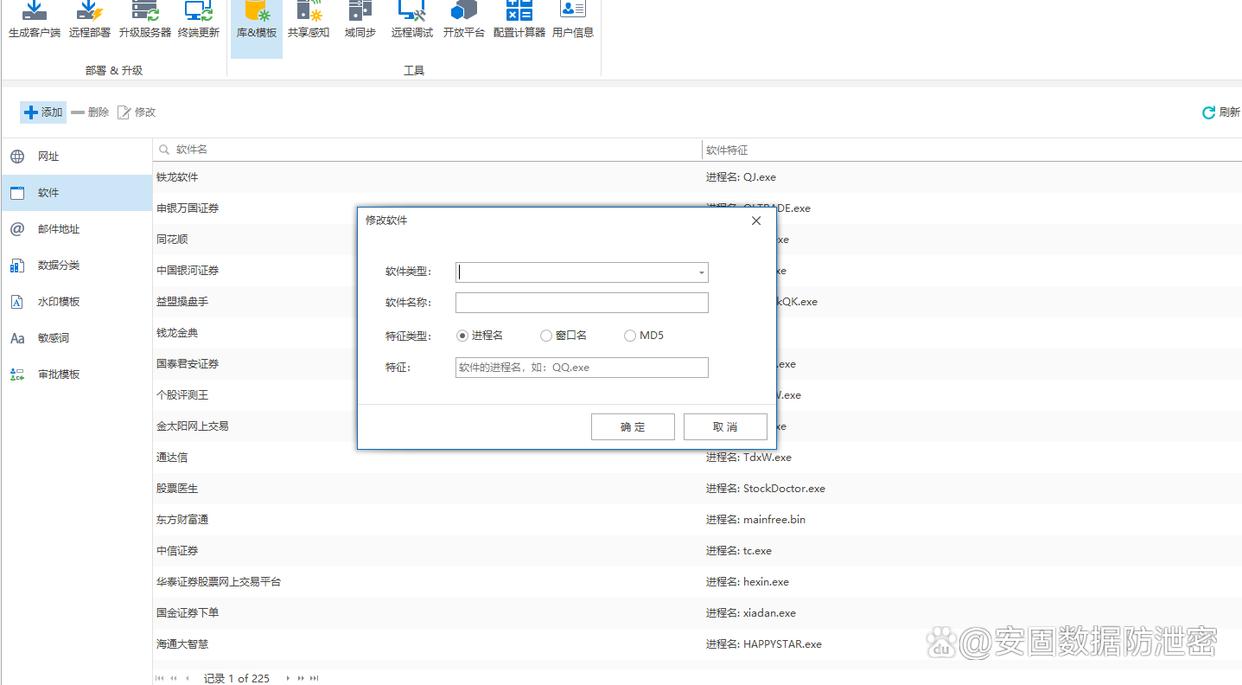This screenshot has height=685, width=1242.
Task: Open the 远程部署 tool
Action: click(x=89, y=14)
